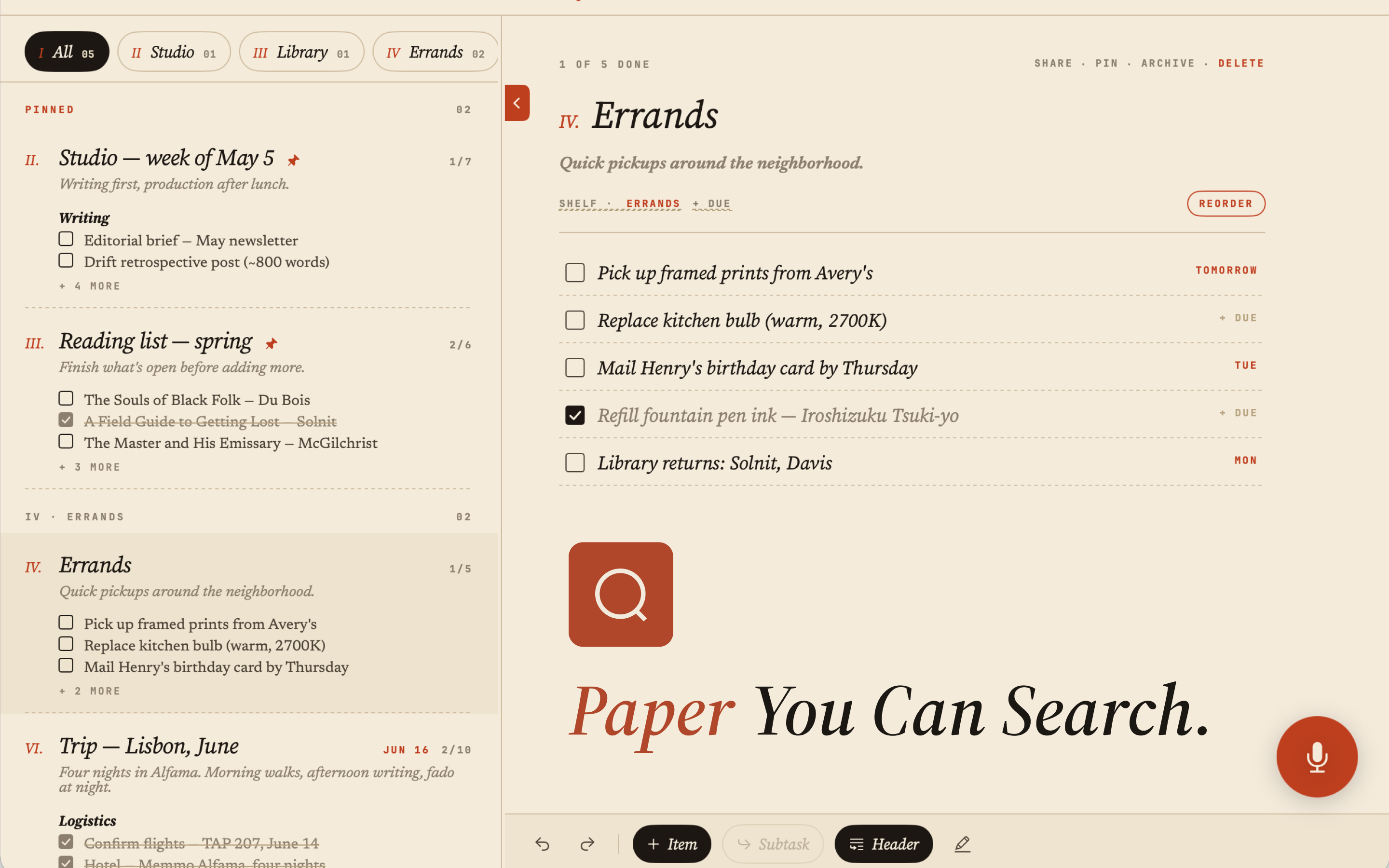Add due date to Refill fountain pen ink
This screenshot has height=868, width=1389.
pyautogui.click(x=1239, y=413)
